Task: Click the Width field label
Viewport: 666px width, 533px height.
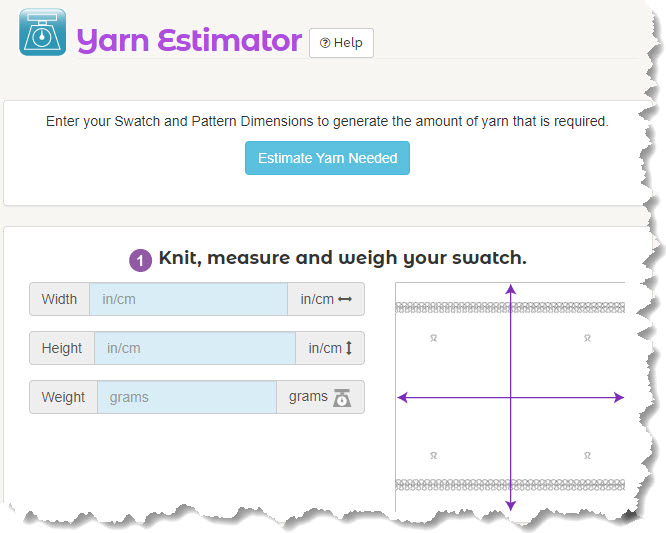Action: 60,299
